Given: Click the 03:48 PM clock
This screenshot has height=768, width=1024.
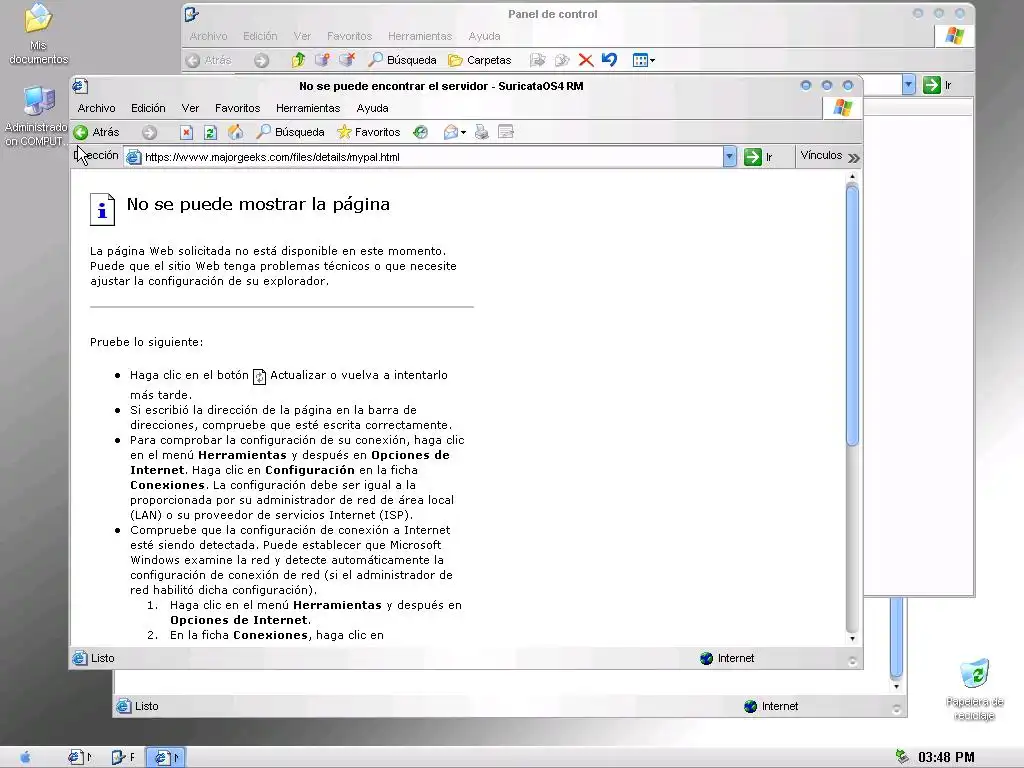Looking at the screenshot, I should 946,758.
